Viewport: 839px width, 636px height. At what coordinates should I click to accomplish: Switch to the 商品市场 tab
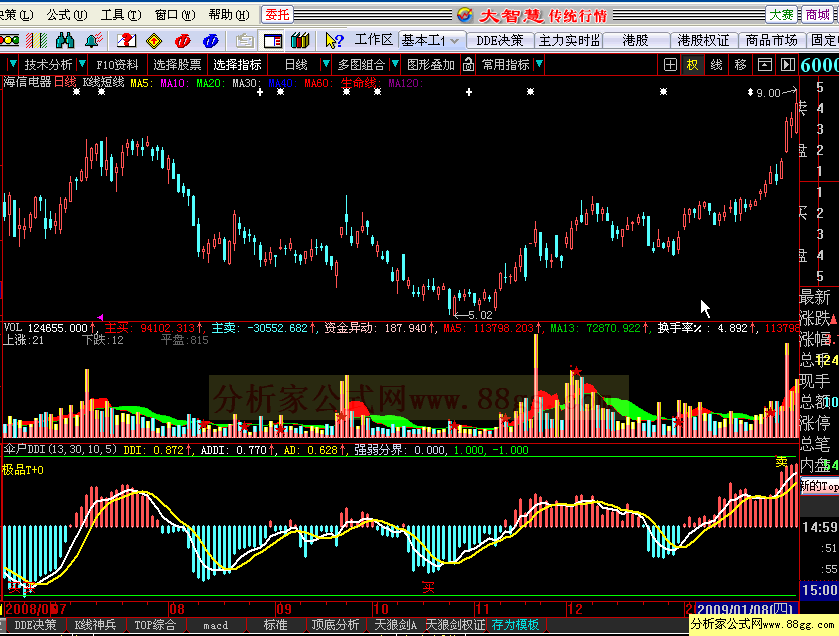click(x=771, y=40)
